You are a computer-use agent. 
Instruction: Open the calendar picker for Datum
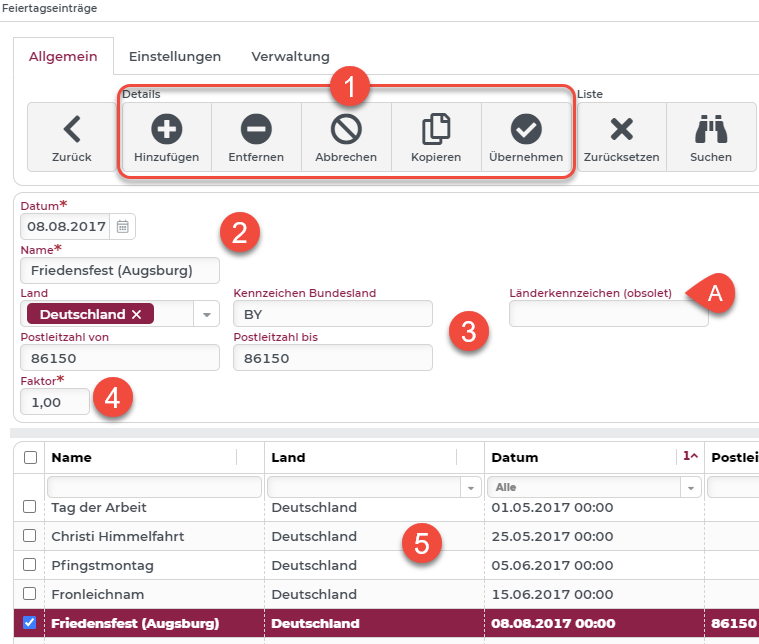122,227
